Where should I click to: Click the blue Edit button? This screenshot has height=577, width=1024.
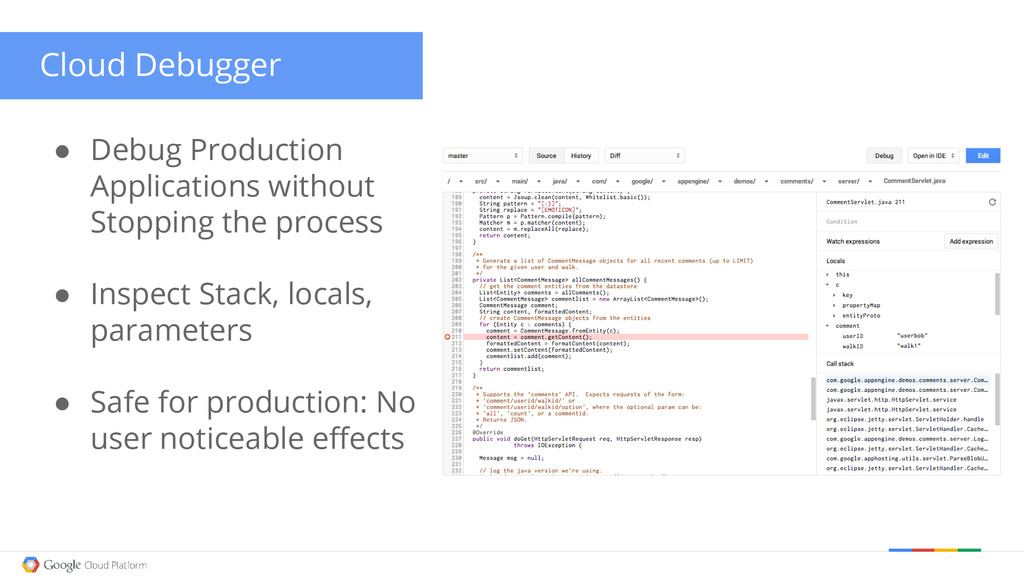pyautogui.click(x=983, y=156)
